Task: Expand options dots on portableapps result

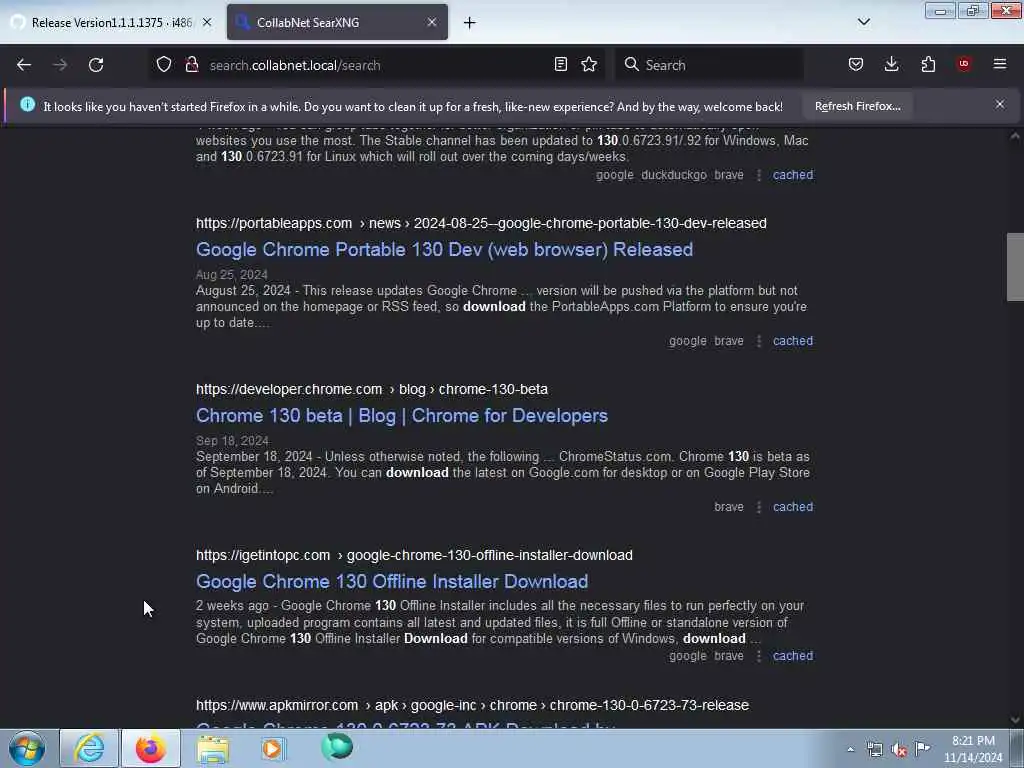Action: 759,341
